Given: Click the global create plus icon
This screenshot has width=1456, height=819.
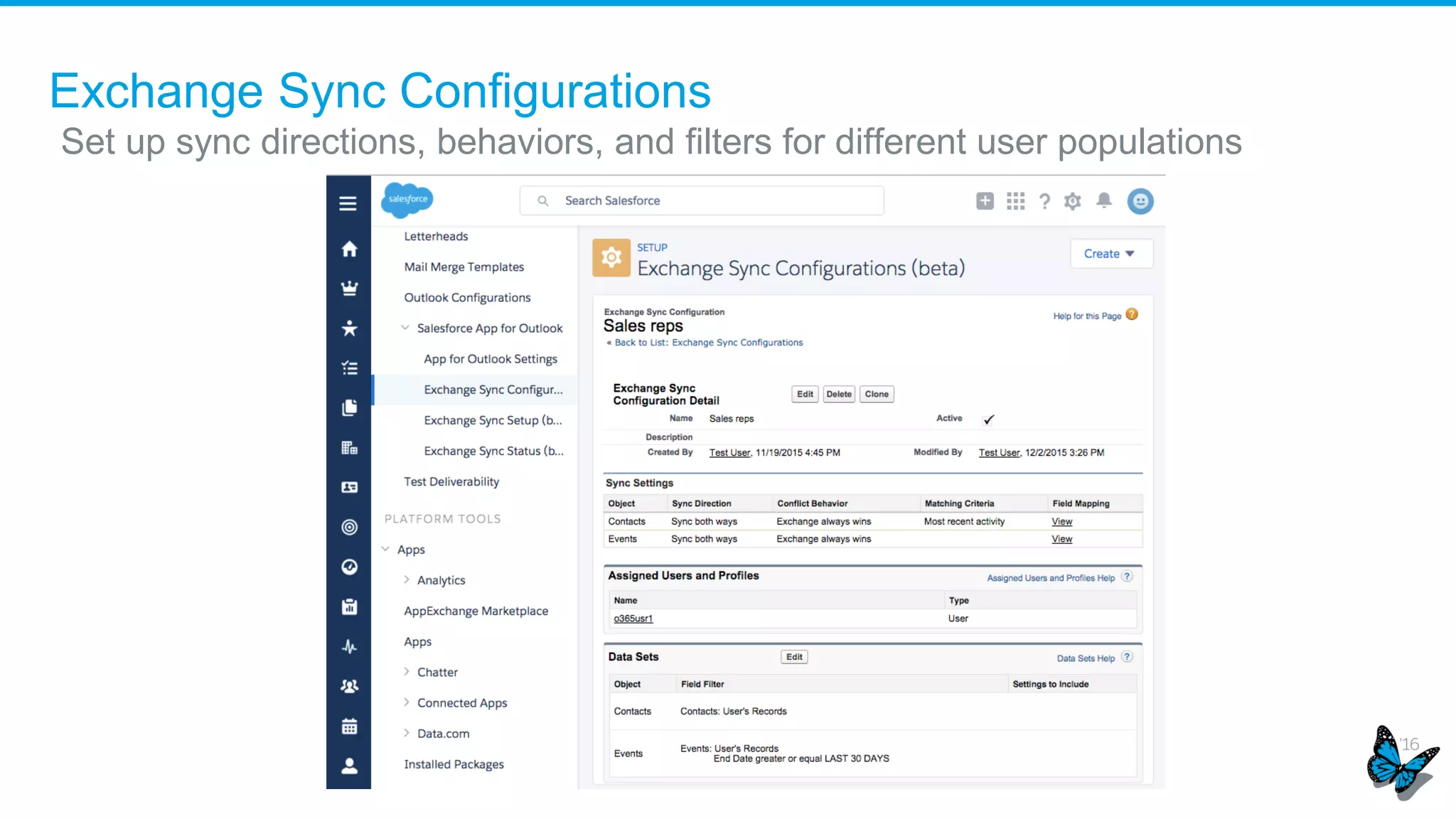Looking at the screenshot, I should point(985,201).
